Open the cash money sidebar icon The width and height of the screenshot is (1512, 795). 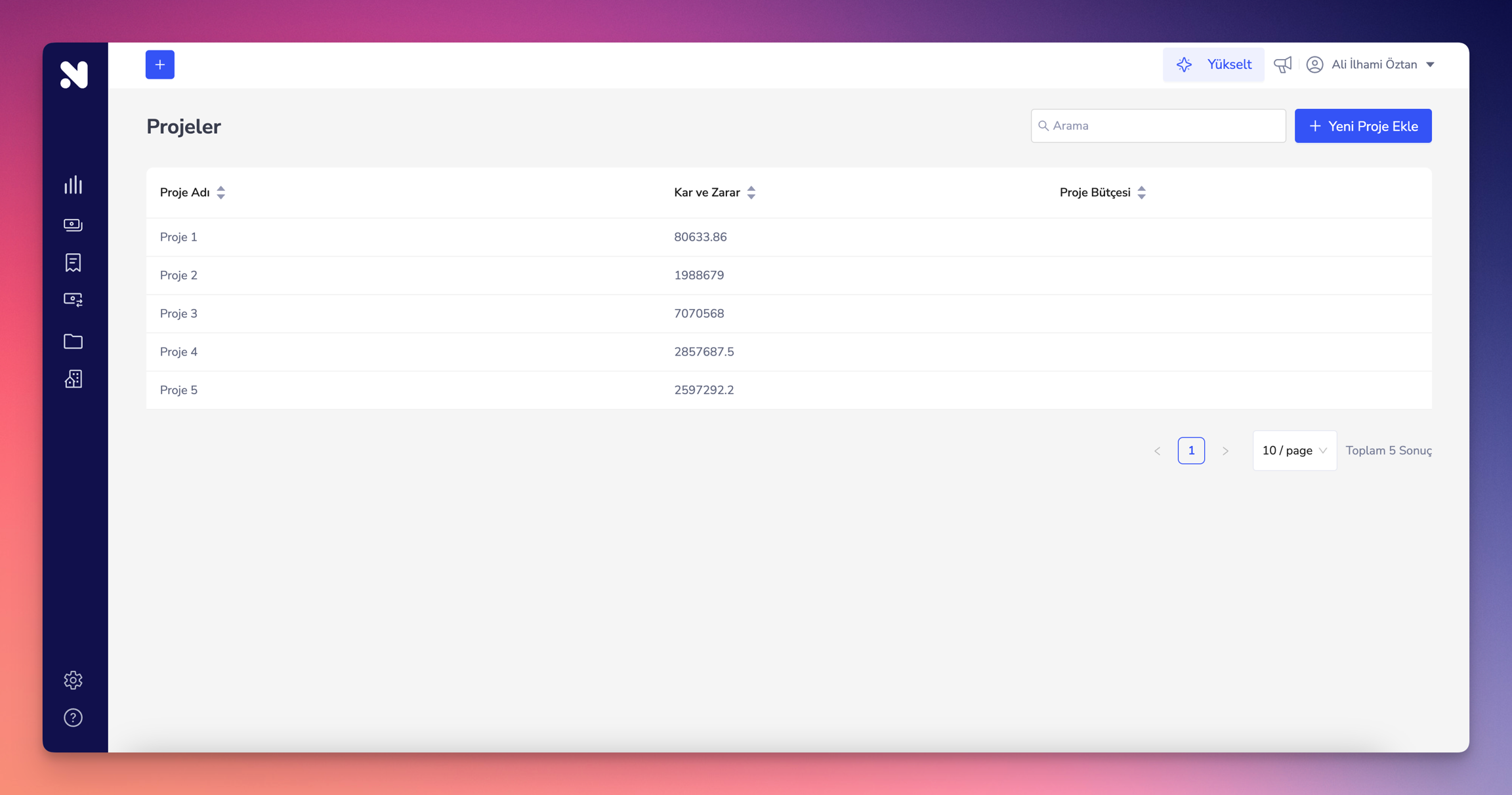(x=73, y=225)
